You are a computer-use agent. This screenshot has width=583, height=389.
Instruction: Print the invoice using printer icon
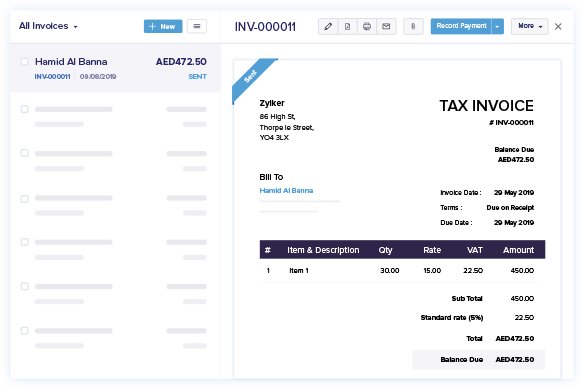pos(367,26)
